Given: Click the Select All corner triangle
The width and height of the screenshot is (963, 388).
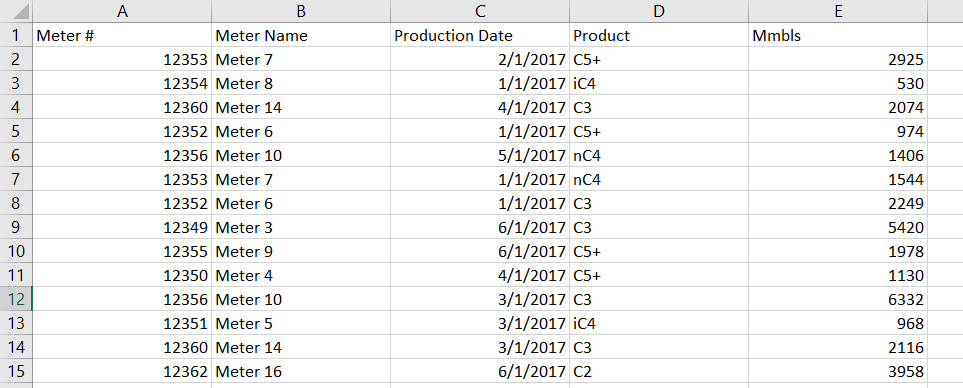Looking at the screenshot, I should click(x=16, y=11).
